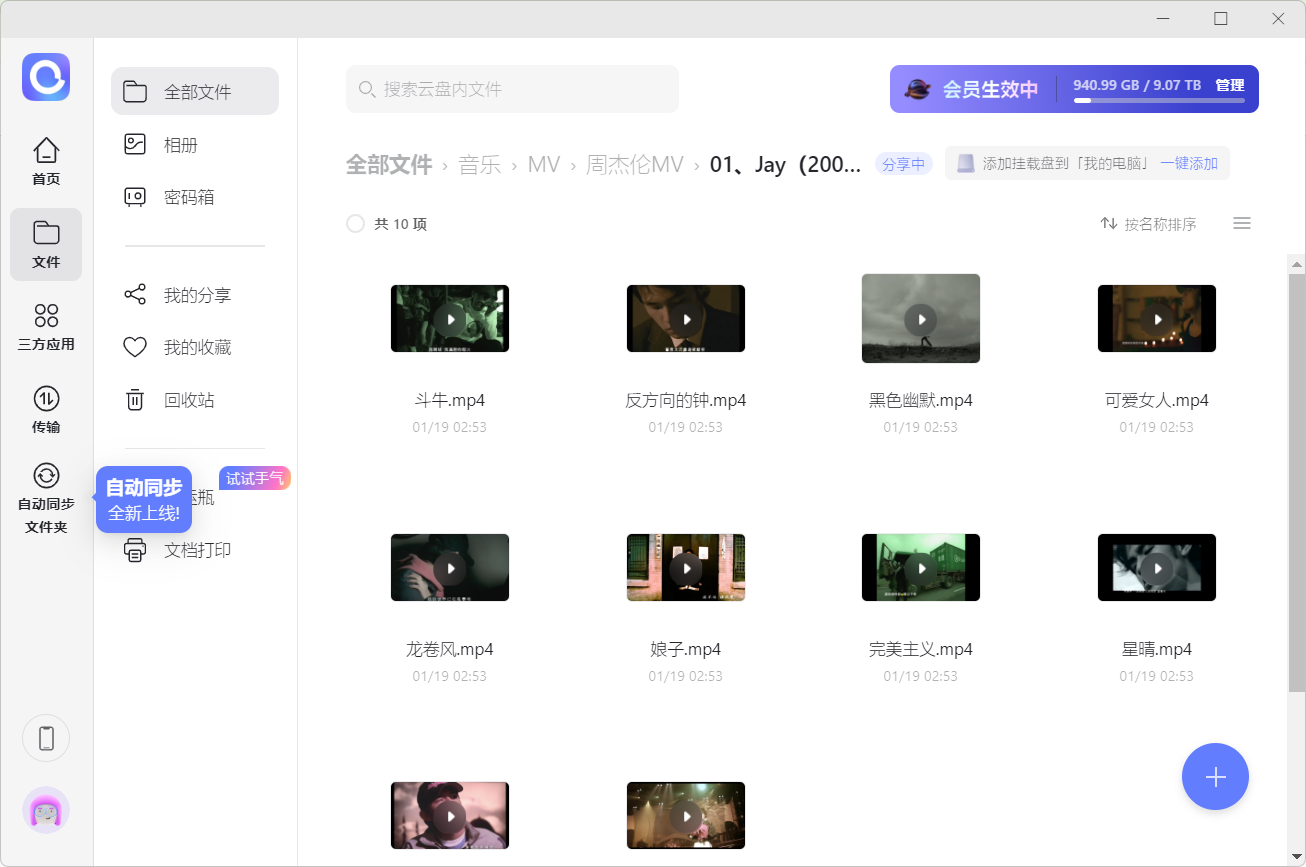The image size is (1306, 867).
Task: Click the 自动同步 全新上线 tooltip bubble
Action: pos(144,500)
